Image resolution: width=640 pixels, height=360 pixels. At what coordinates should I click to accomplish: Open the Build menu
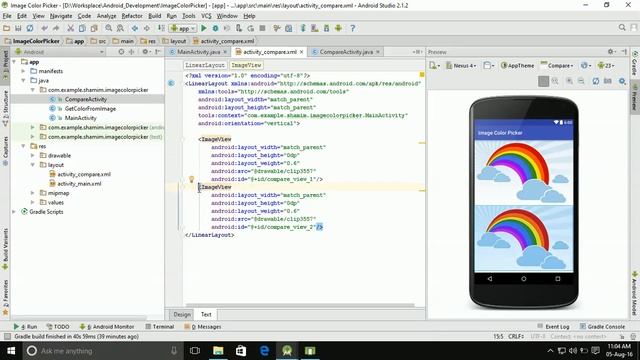[154, 16]
